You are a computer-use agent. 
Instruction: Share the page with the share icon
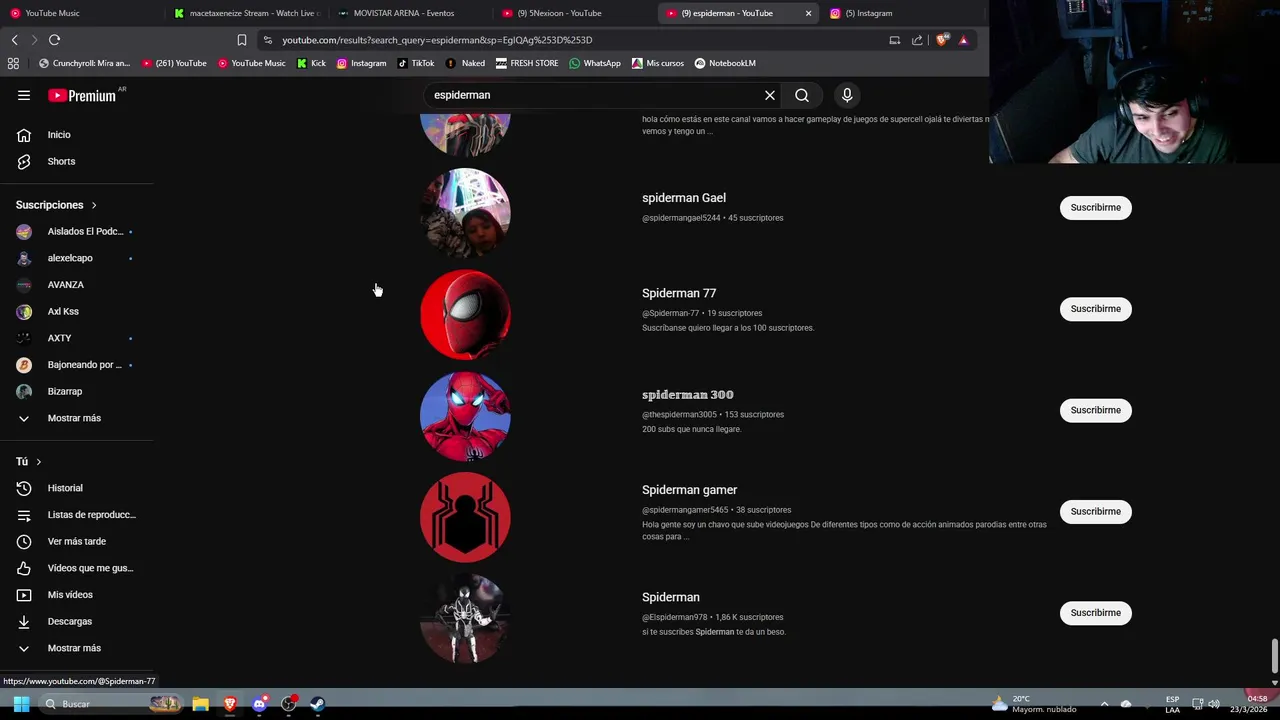[x=917, y=40]
